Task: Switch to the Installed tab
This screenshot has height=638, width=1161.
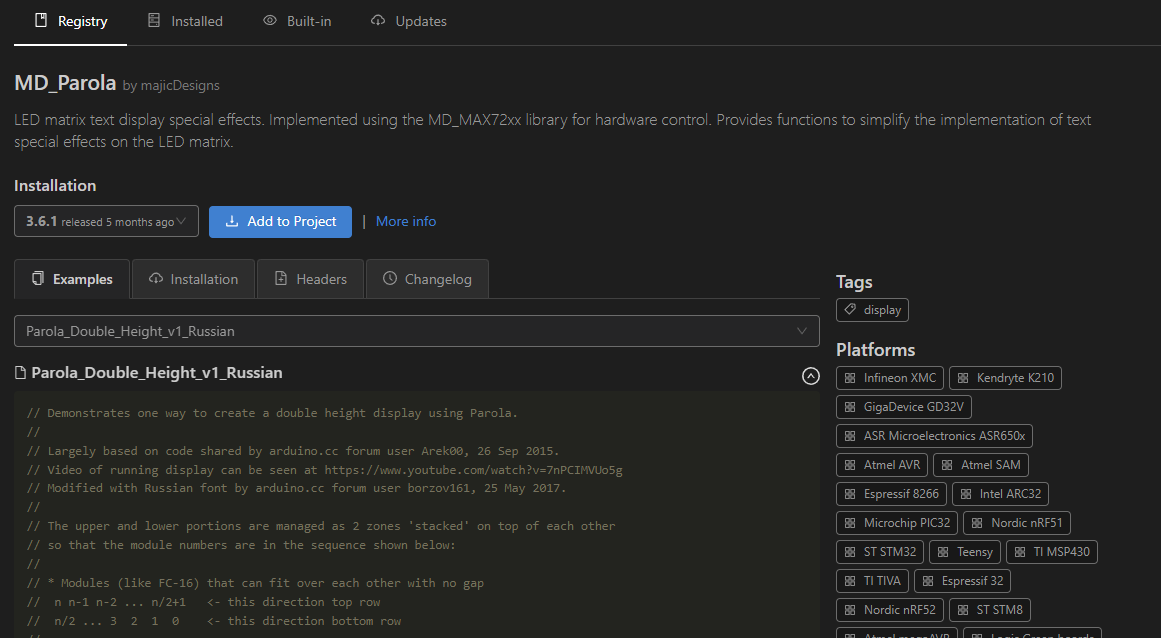Action: [185, 21]
